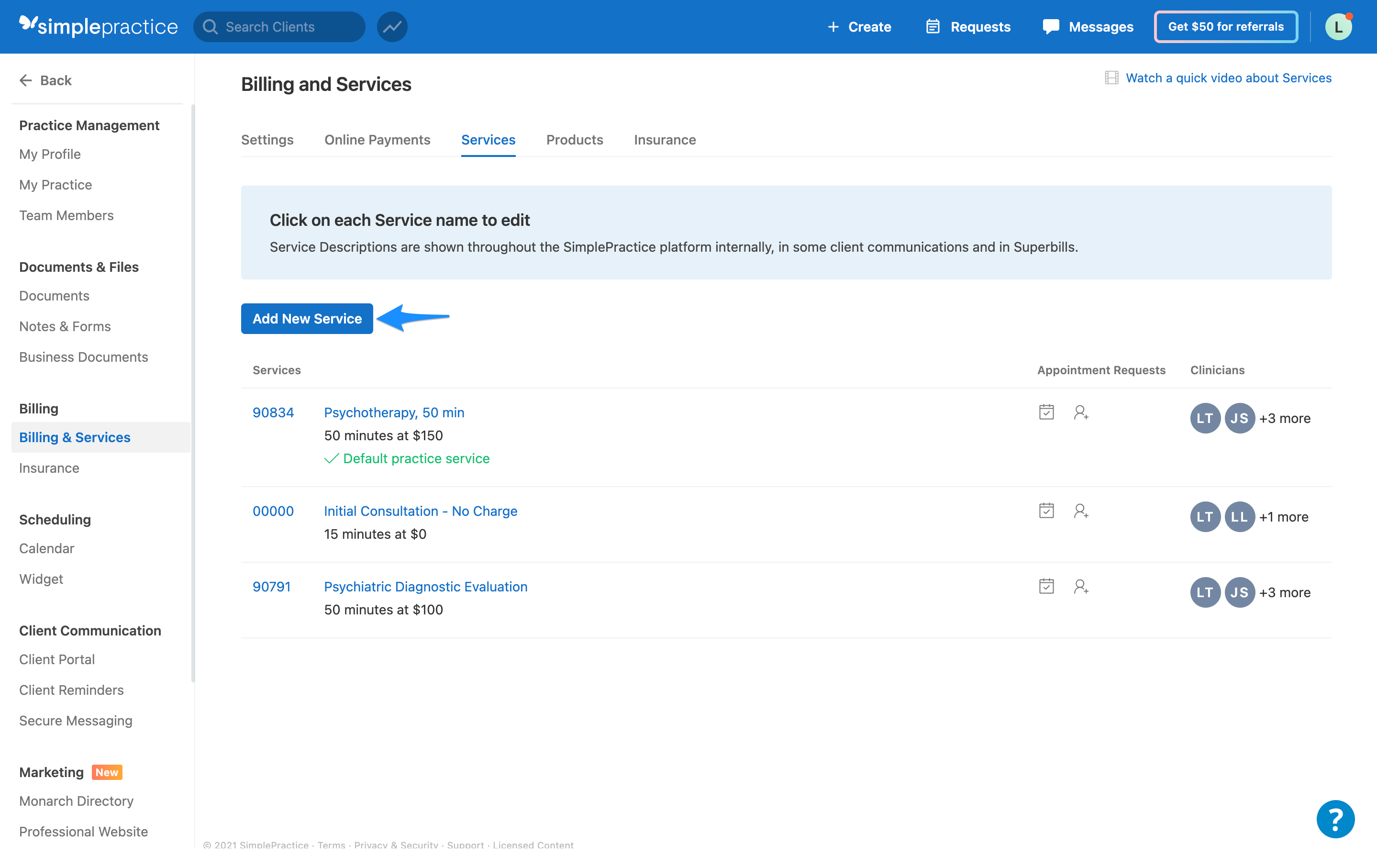Open the Create menu with the plus icon
The width and height of the screenshot is (1377, 868).
859,26
